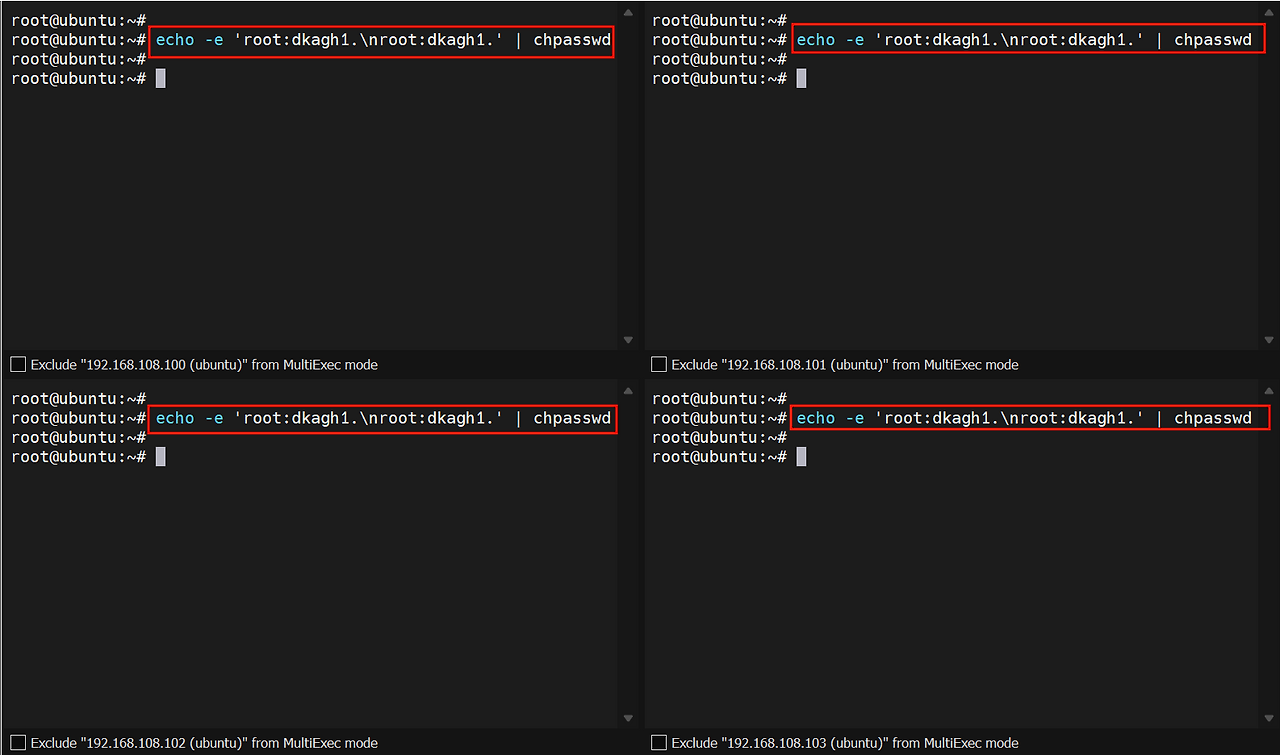Screen dimensions: 1280x755
Task: Enable Exclude checkbox for 192.168.108.100 session
Action: pyautogui.click(x=18, y=365)
